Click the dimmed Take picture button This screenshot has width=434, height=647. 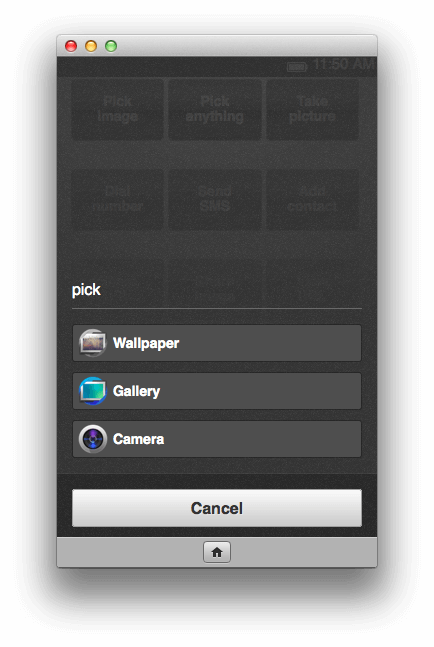[312, 109]
